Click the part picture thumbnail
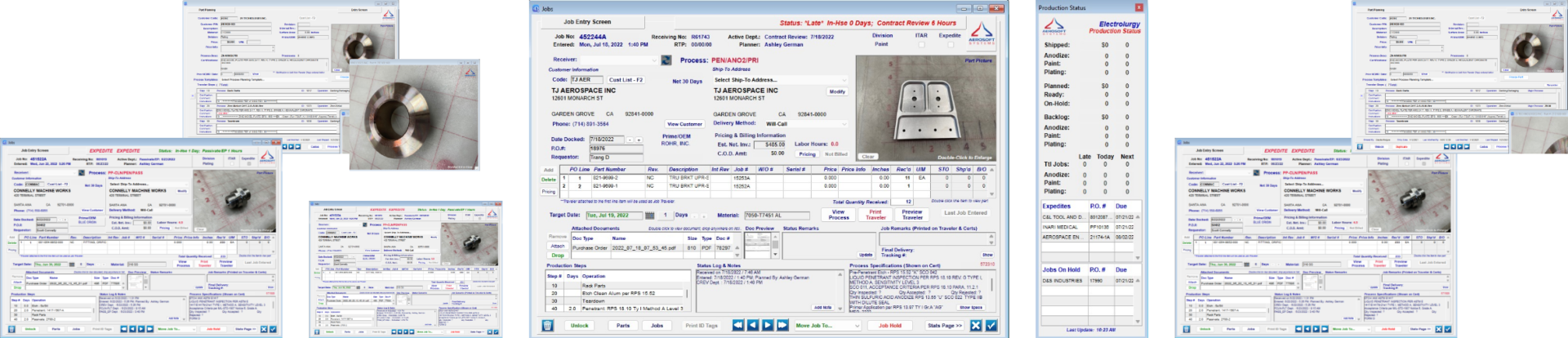The width and height of the screenshot is (1568, 338). 926,108
